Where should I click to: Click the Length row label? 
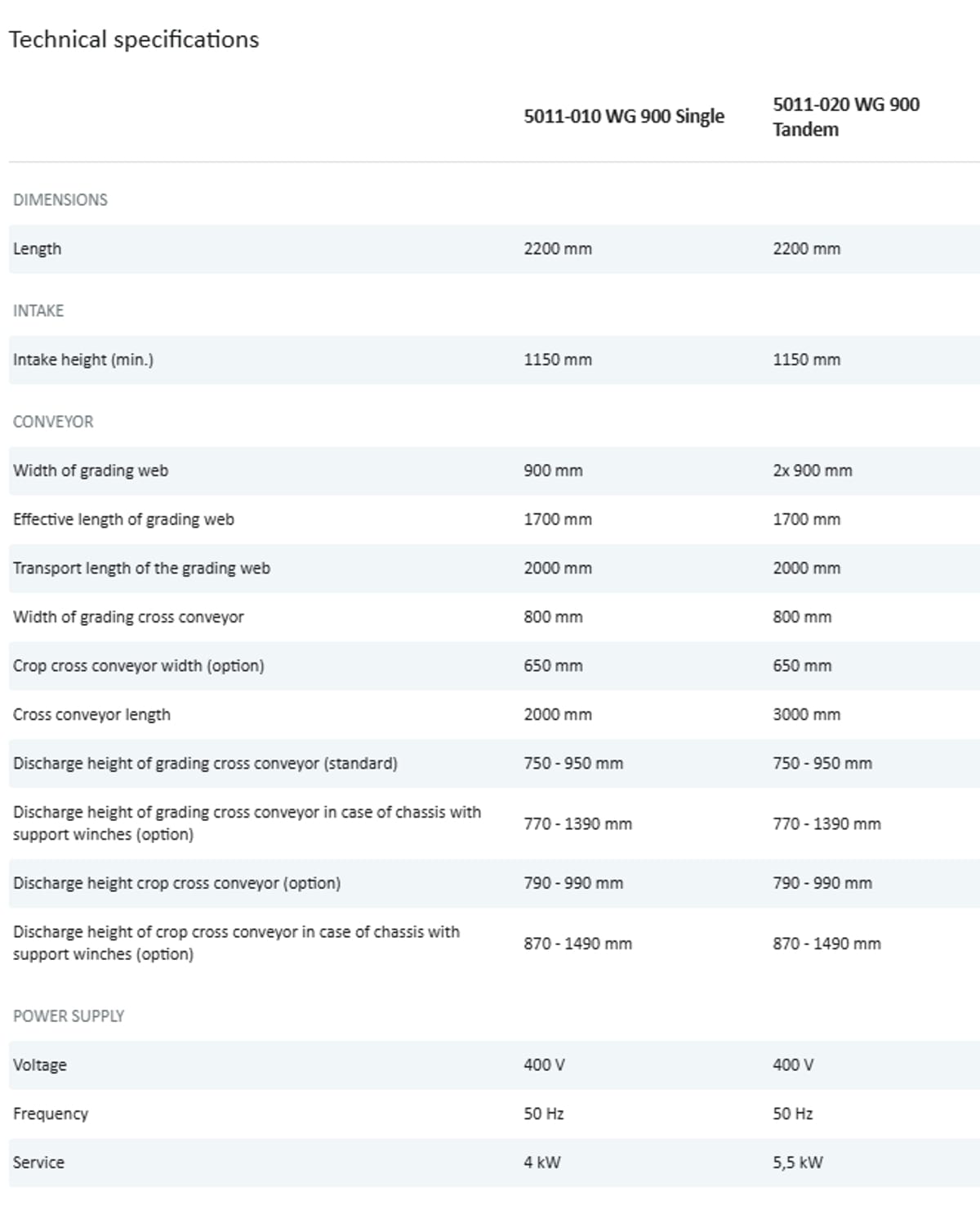[x=38, y=248]
